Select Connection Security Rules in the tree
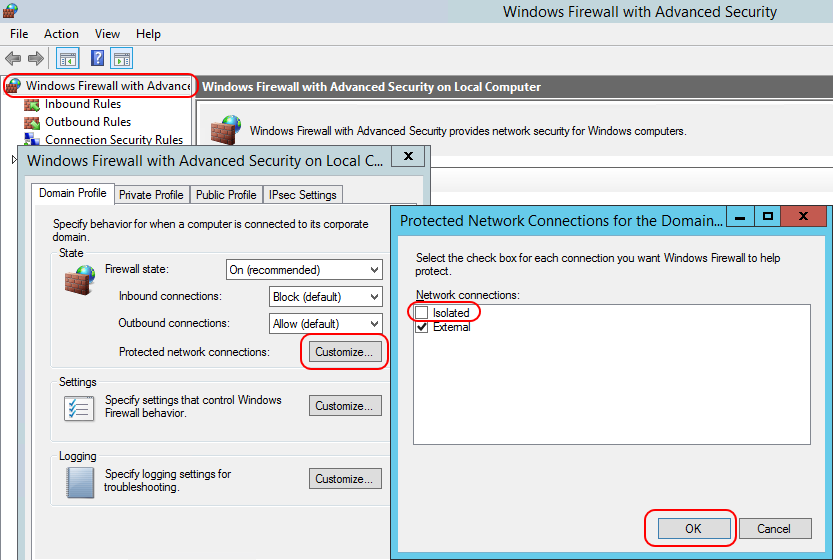Viewport: 833px width, 560px height. click(114, 140)
